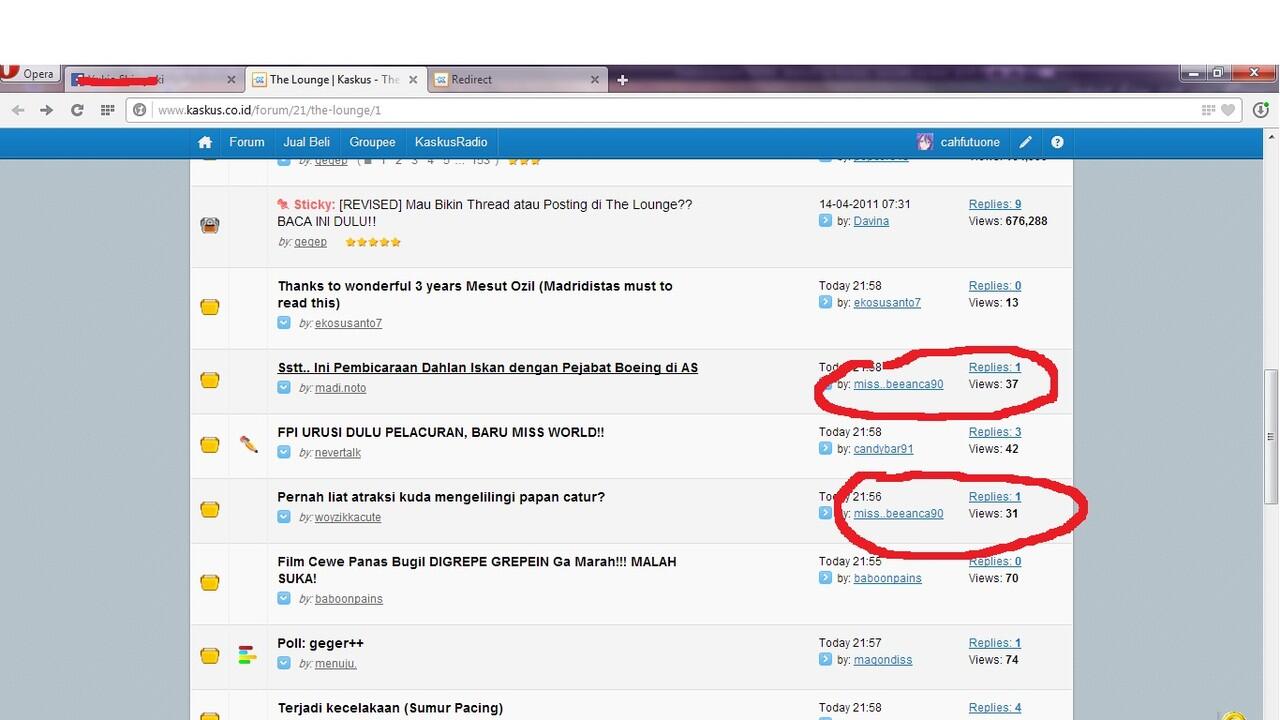Screen dimensions: 1280x720
Task: View nevertalk author profile
Action: coord(338,453)
